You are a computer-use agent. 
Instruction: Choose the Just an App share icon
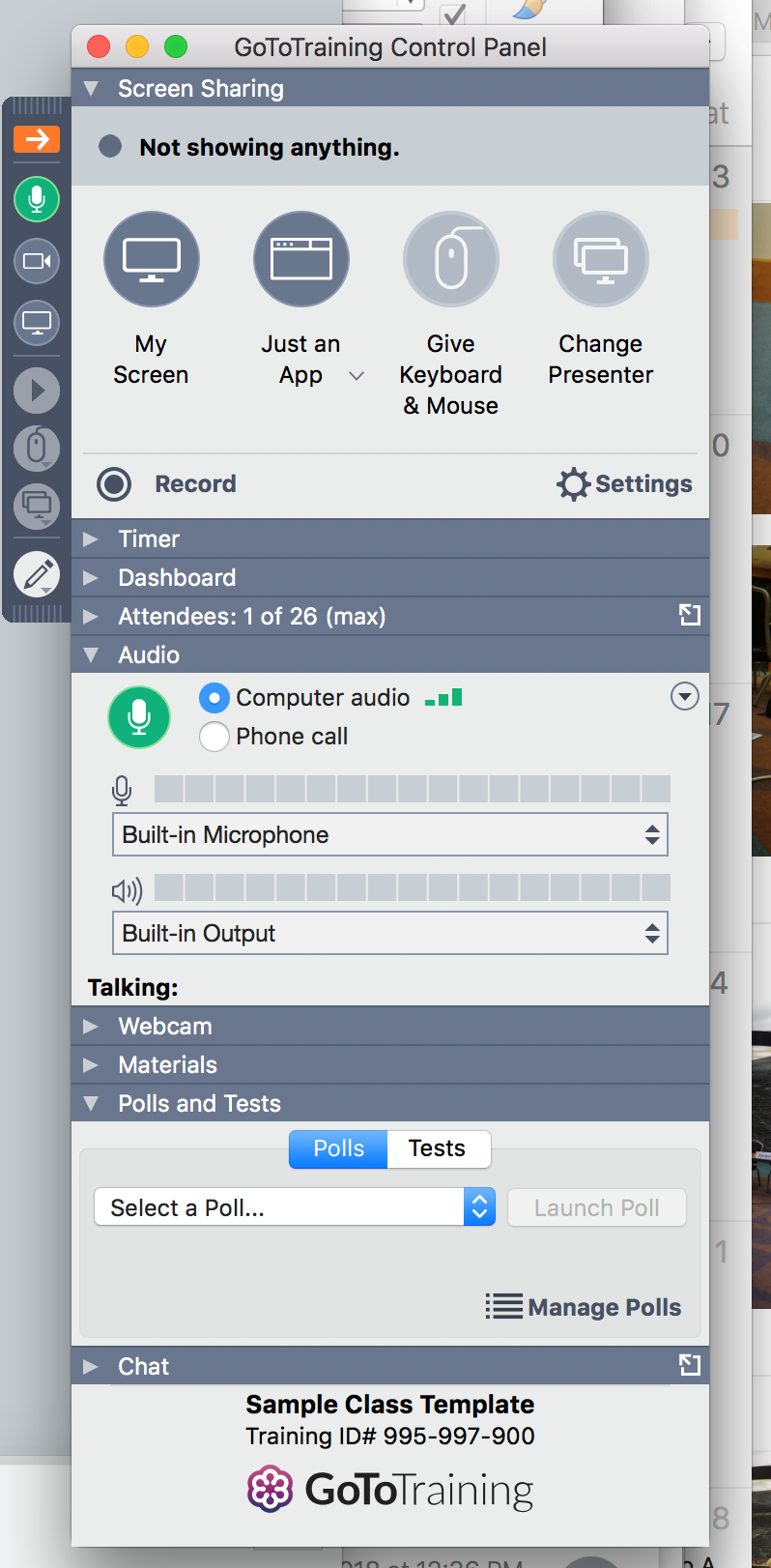(301, 259)
